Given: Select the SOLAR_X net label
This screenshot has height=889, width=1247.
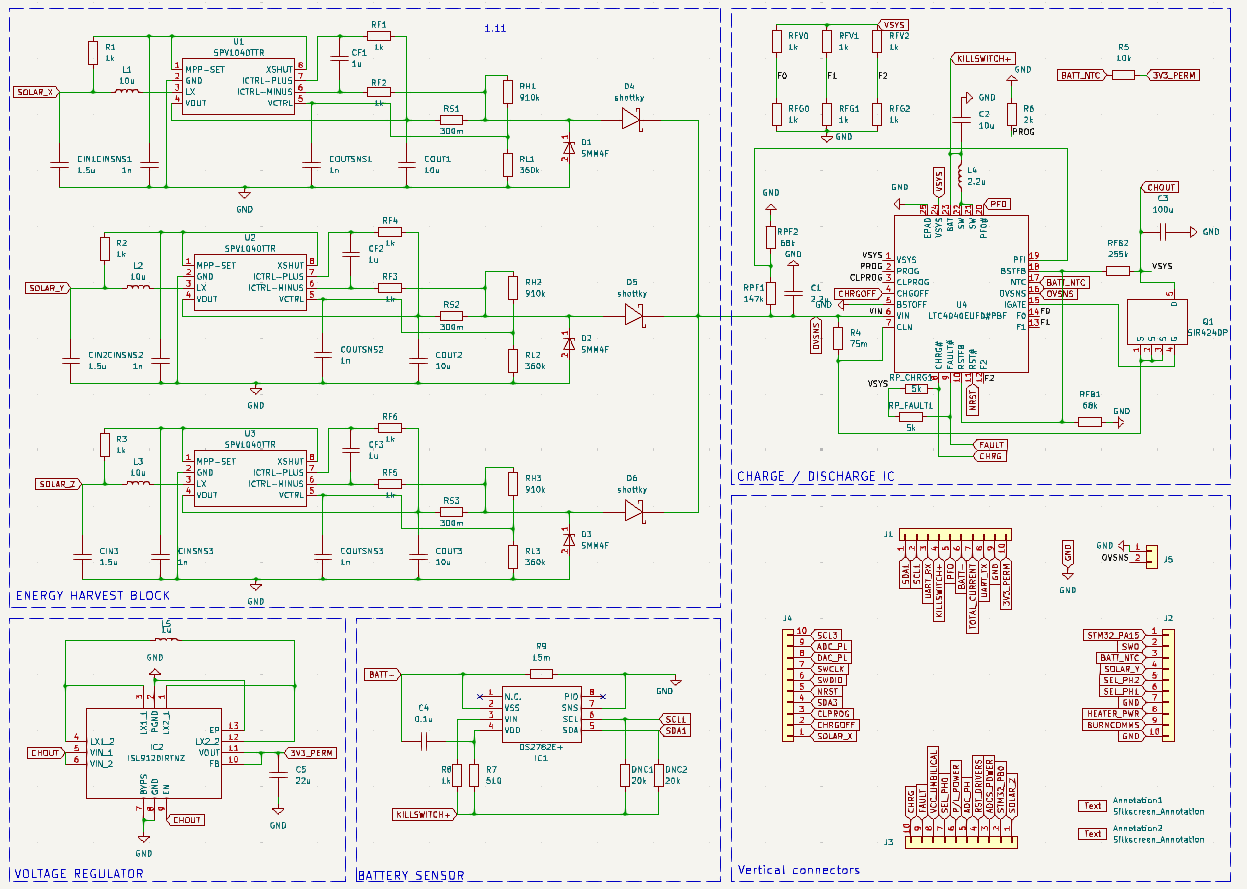Looking at the screenshot, I should 38,92.
